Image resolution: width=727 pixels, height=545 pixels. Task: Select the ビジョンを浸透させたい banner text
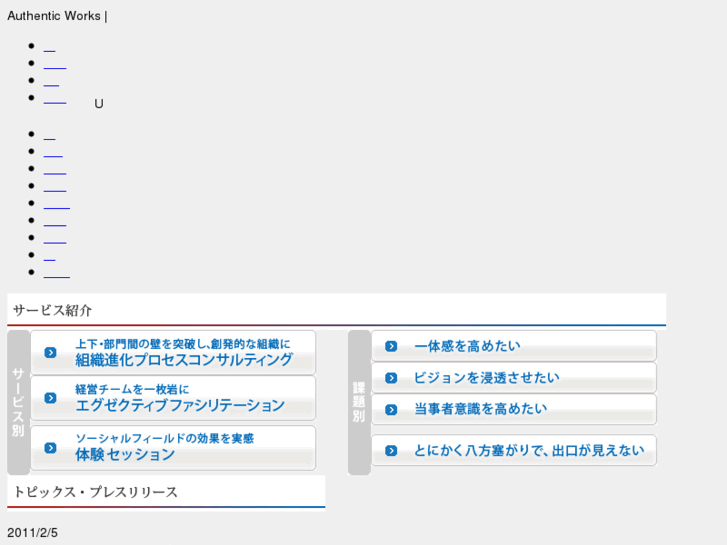click(486, 378)
